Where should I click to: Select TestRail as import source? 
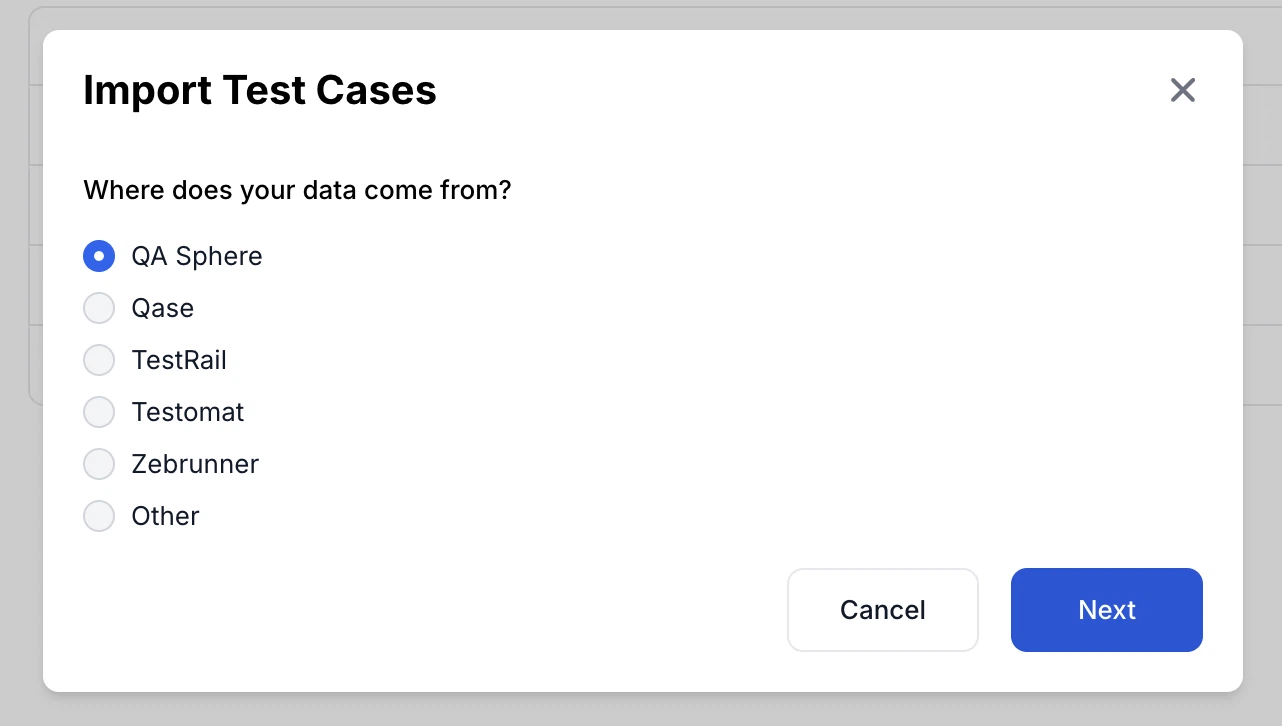[x=99, y=360]
